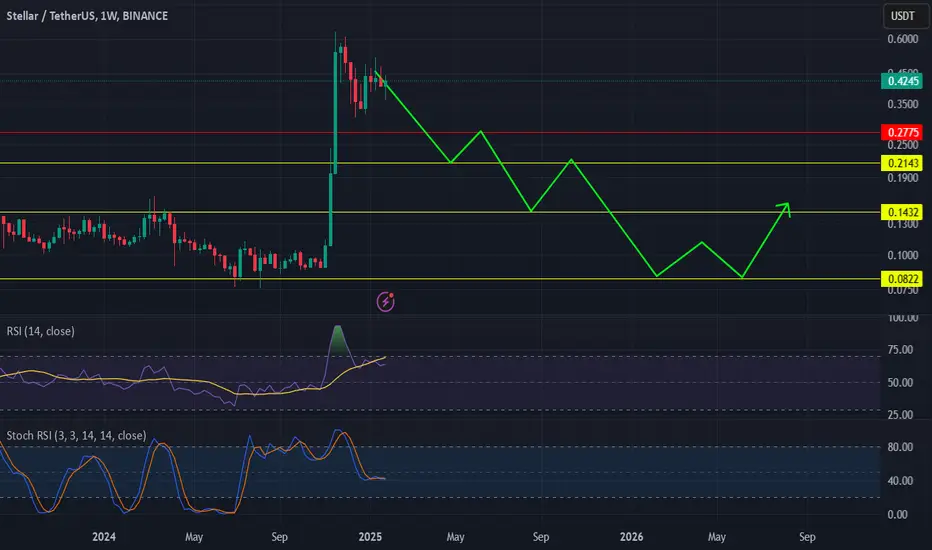Image resolution: width=932 pixels, height=550 pixels.
Task: Click the RSI (14, close) indicator label
Action: point(40,331)
